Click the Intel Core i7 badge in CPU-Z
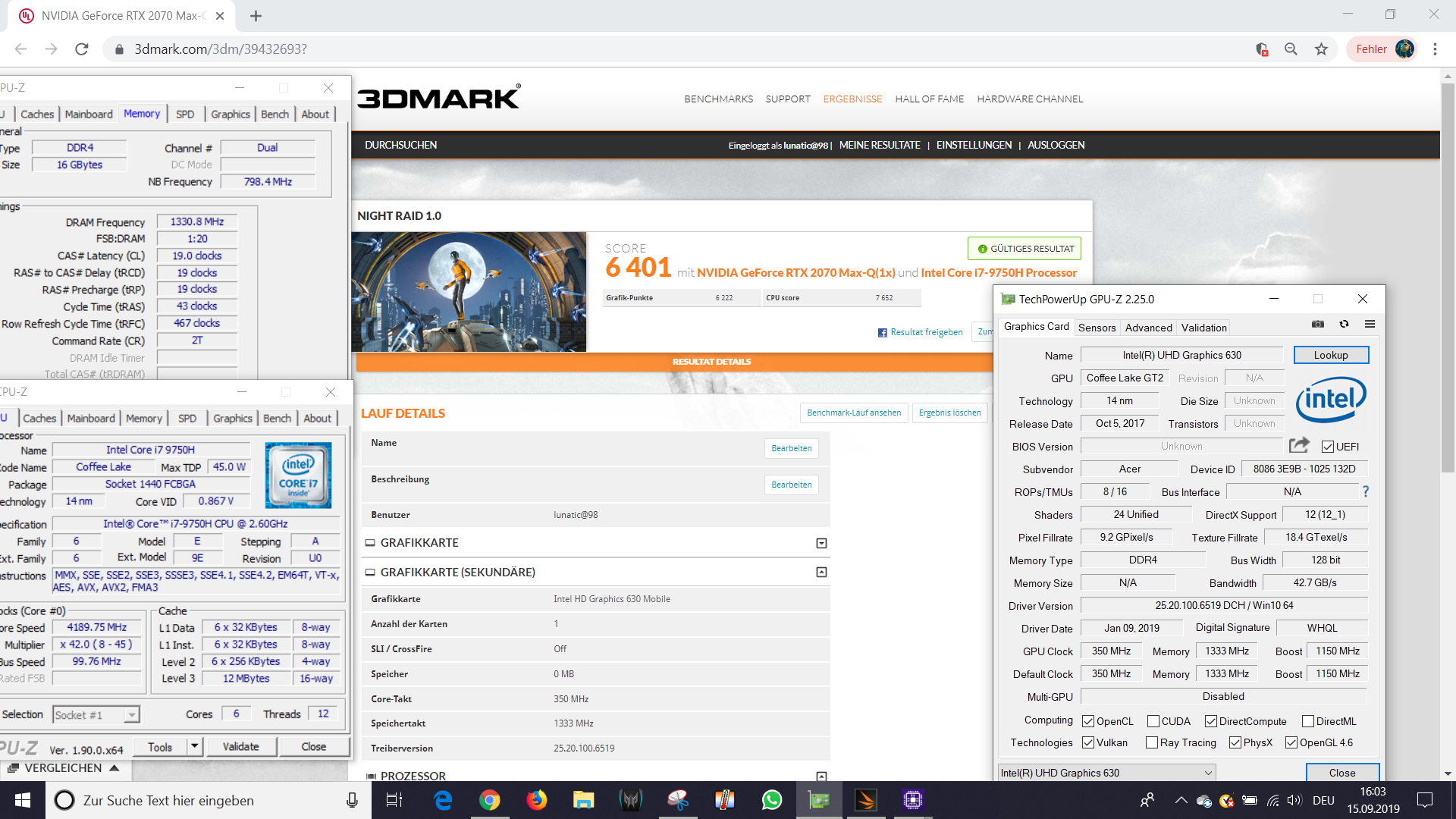The image size is (1456, 819). [298, 475]
